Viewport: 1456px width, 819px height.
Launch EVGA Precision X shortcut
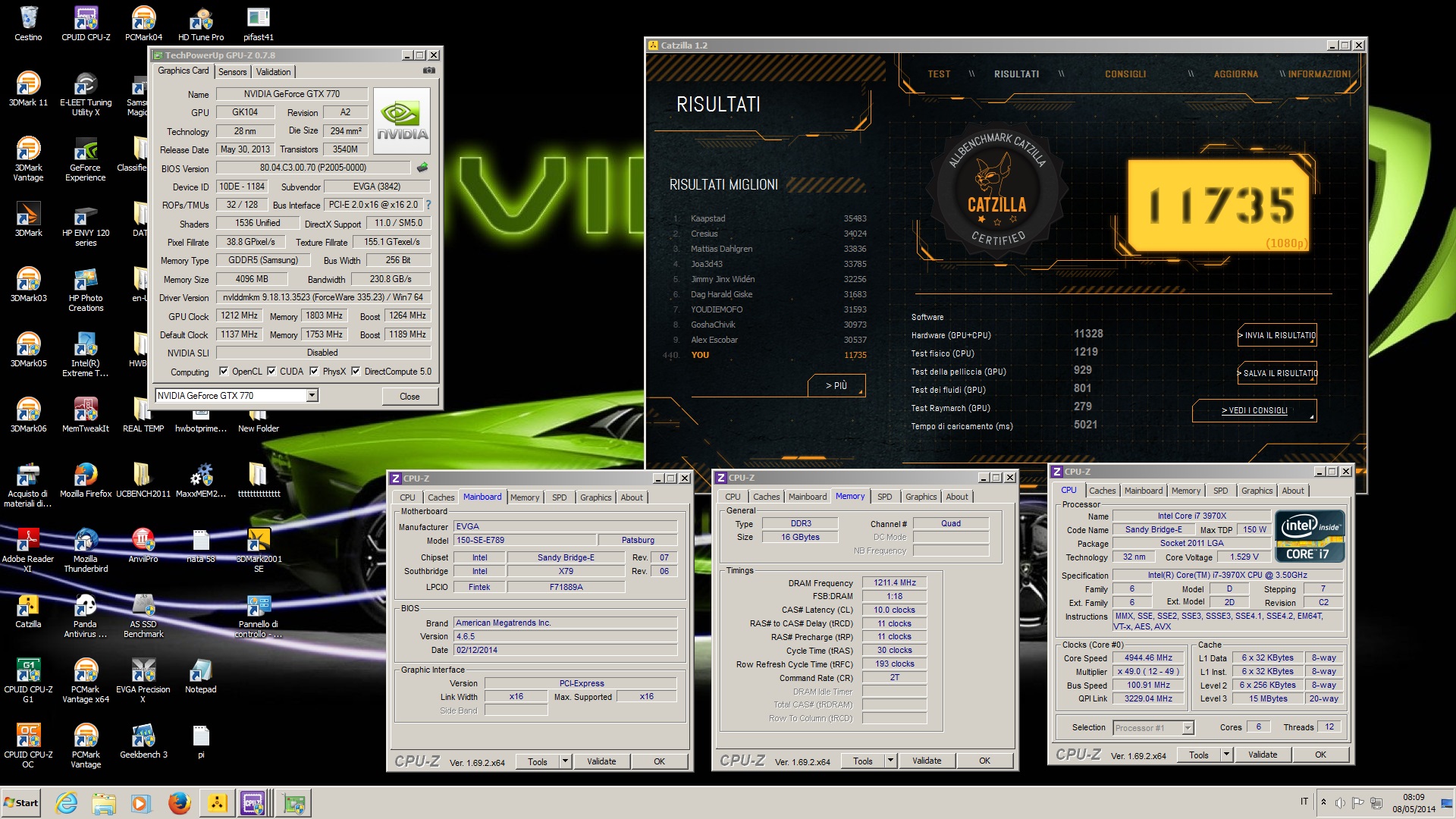pyautogui.click(x=143, y=679)
